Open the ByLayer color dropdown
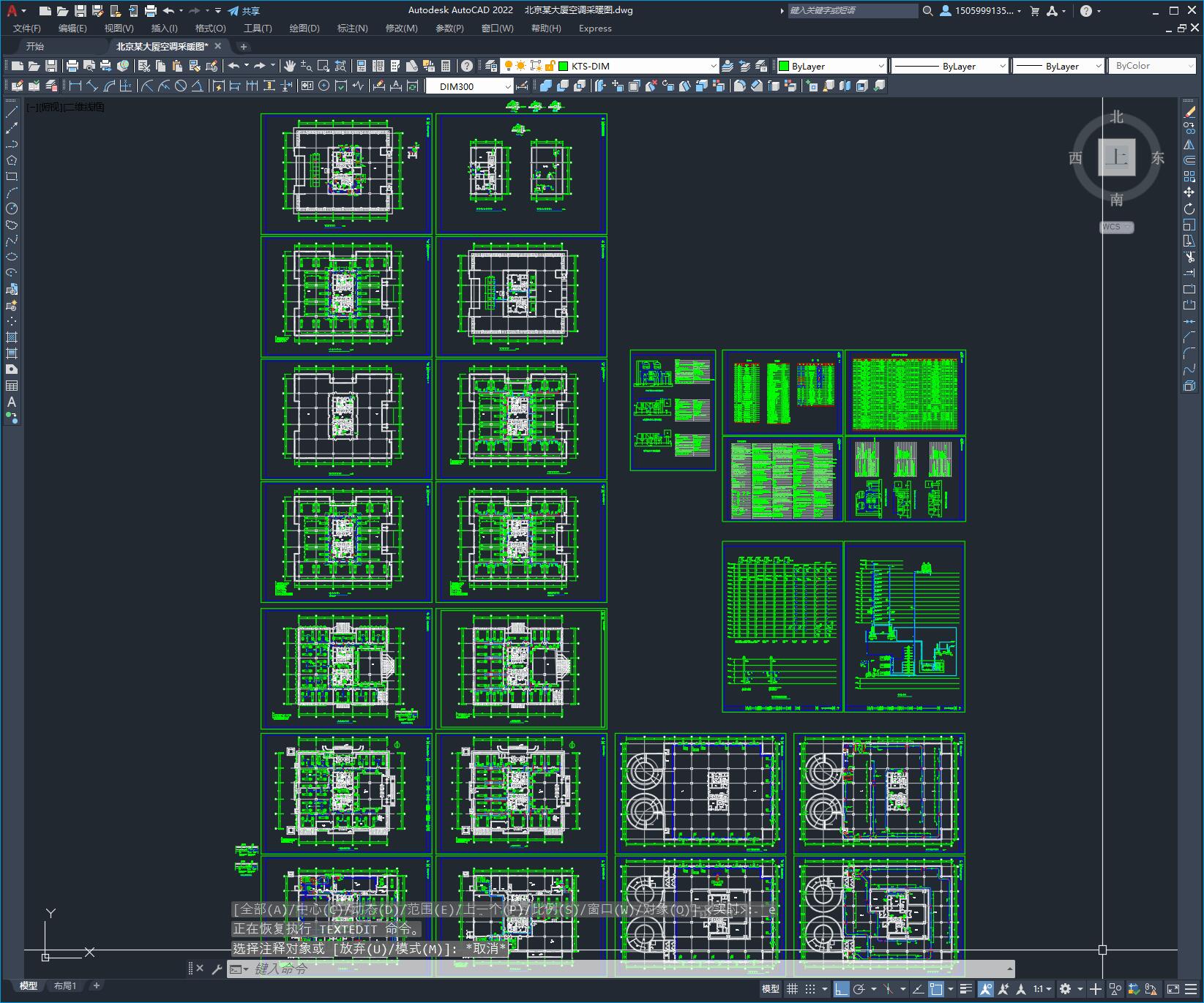The image size is (1204, 1003). 880,66
